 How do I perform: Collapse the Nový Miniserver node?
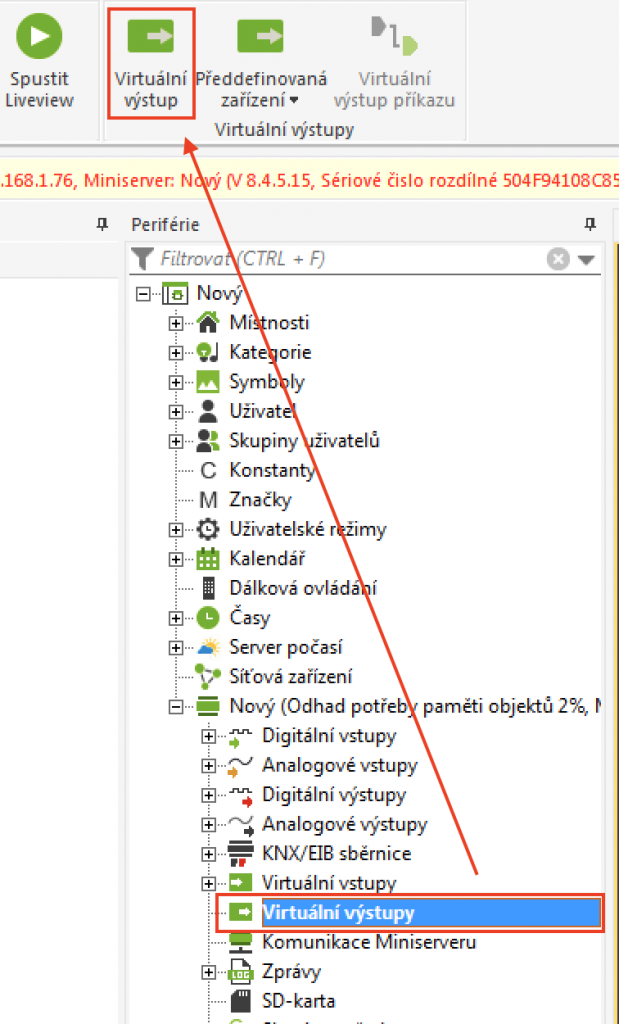click(176, 707)
